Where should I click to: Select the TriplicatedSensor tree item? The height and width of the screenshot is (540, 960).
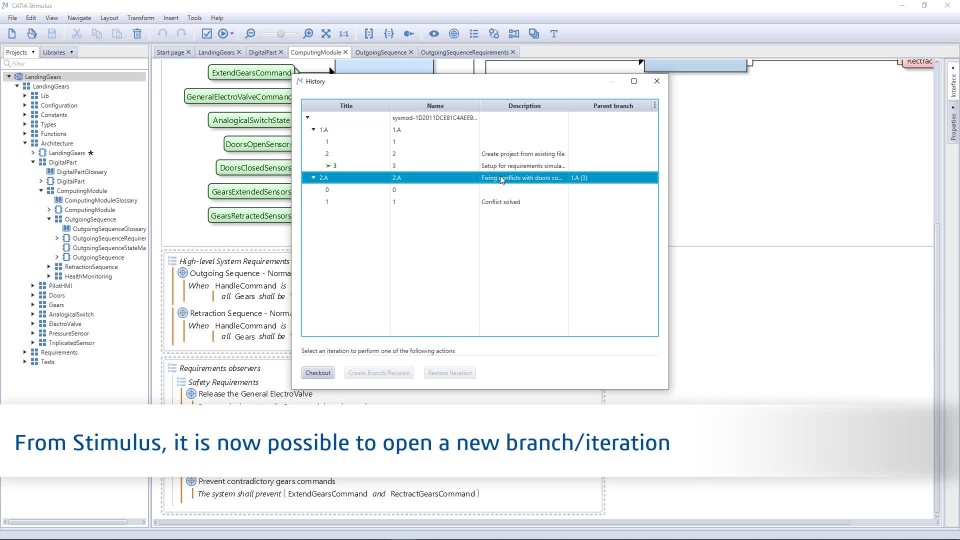coord(72,343)
